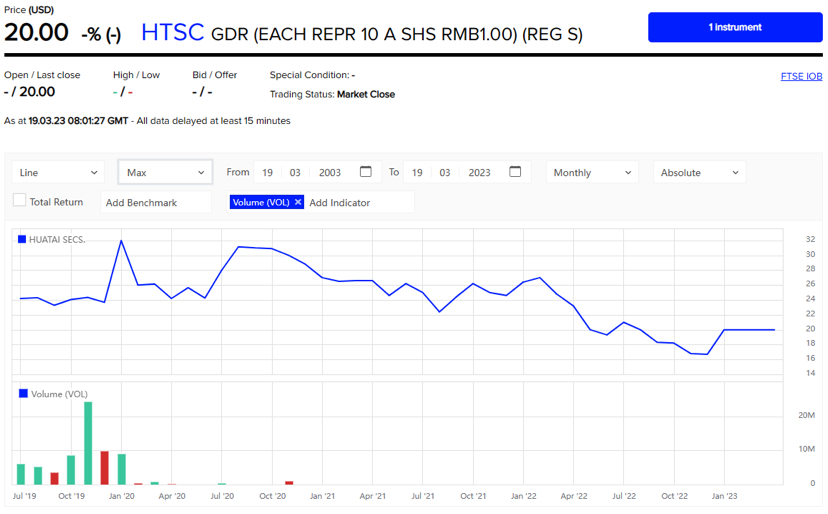Remove the Volume (VOL) indicator tag
Screen dimensions: 828x514
coord(298,202)
